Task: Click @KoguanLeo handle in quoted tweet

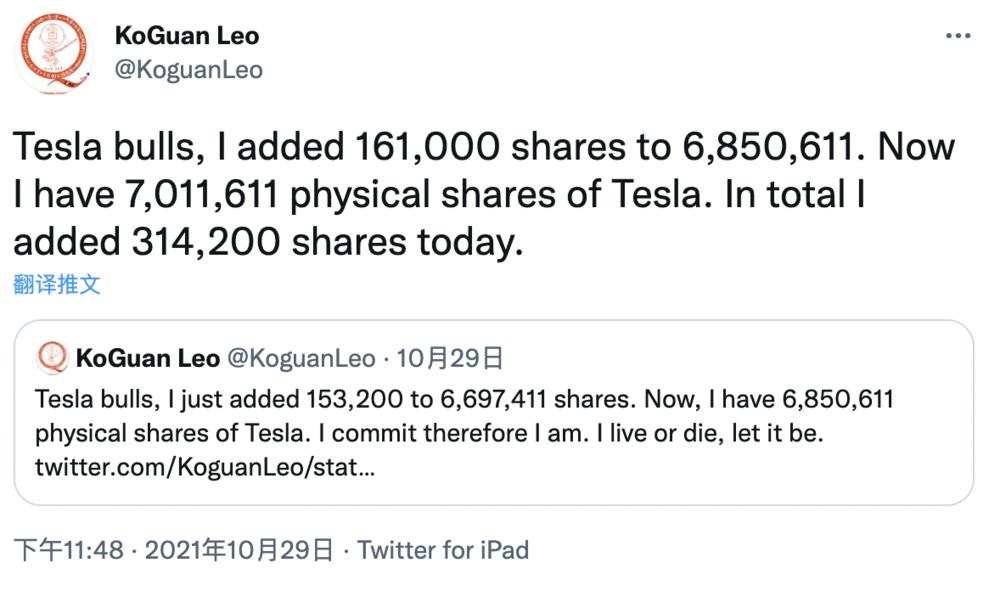Action: pos(301,358)
